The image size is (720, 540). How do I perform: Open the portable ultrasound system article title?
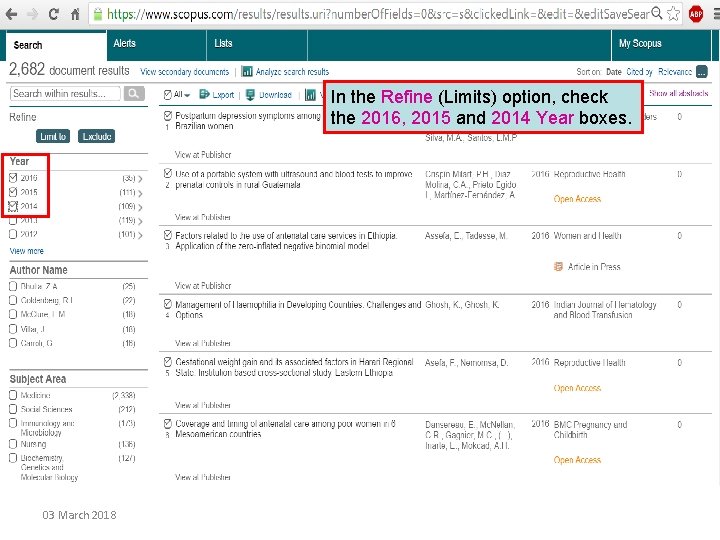[294, 179]
